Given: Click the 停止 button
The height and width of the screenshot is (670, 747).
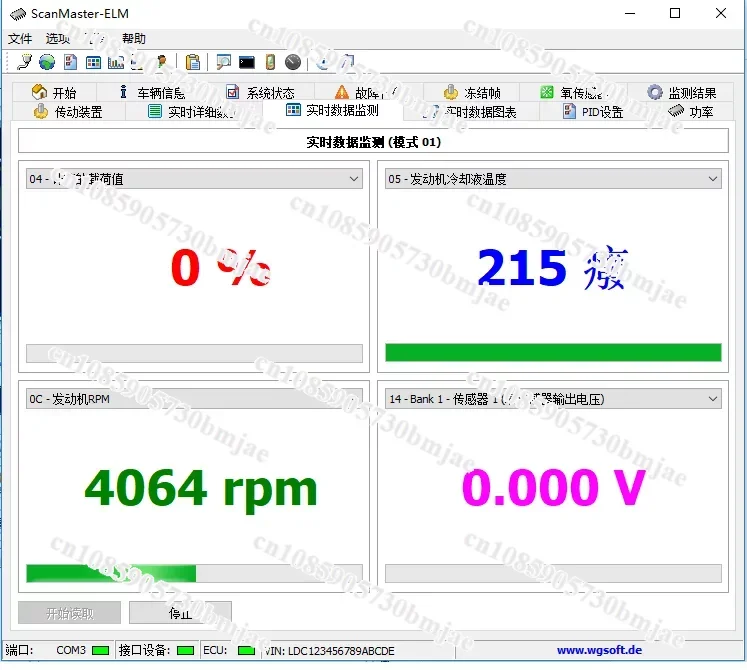Looking at the screenshot, I should pyautogui.click(x=181, y=613).
